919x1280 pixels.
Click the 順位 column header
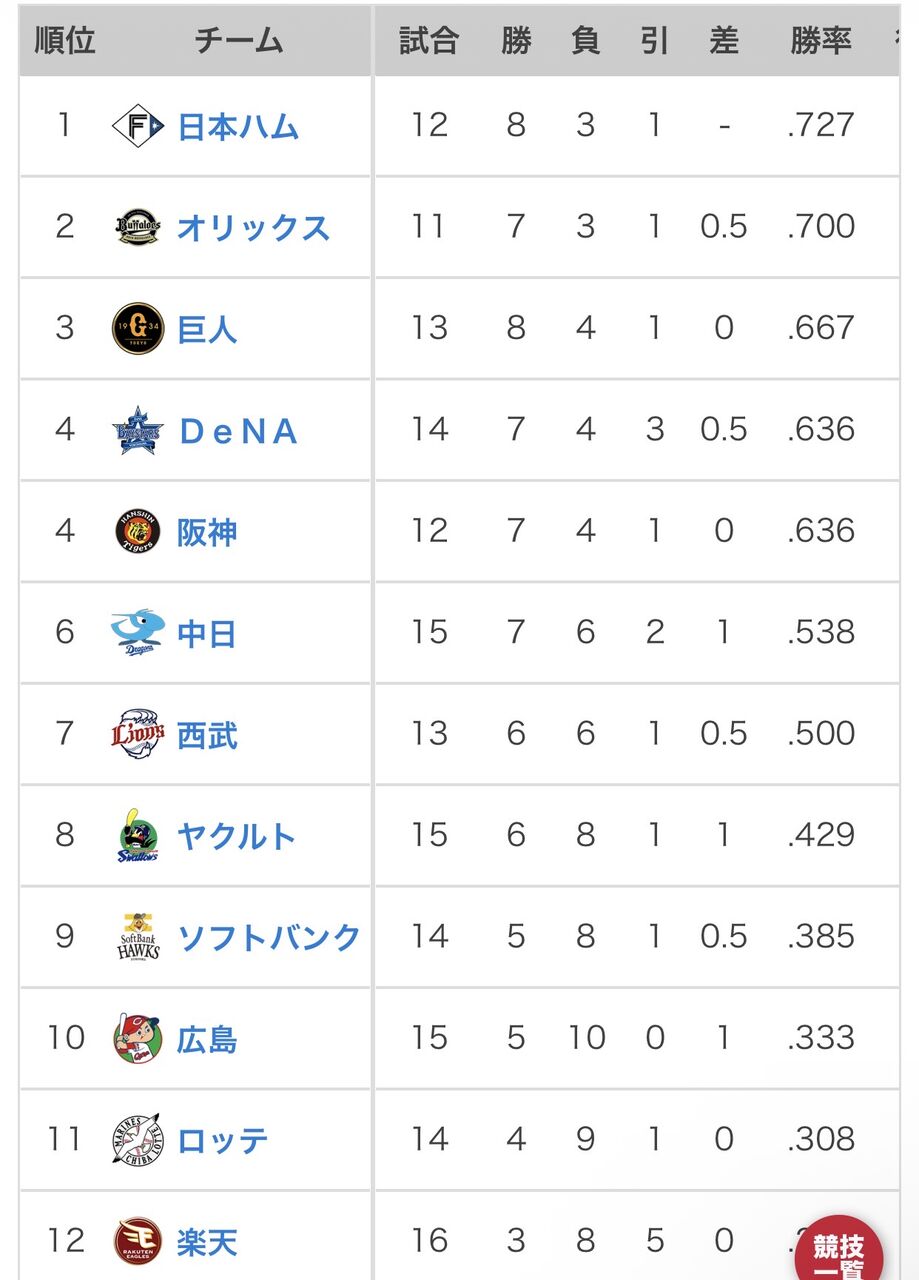[65, 41]
